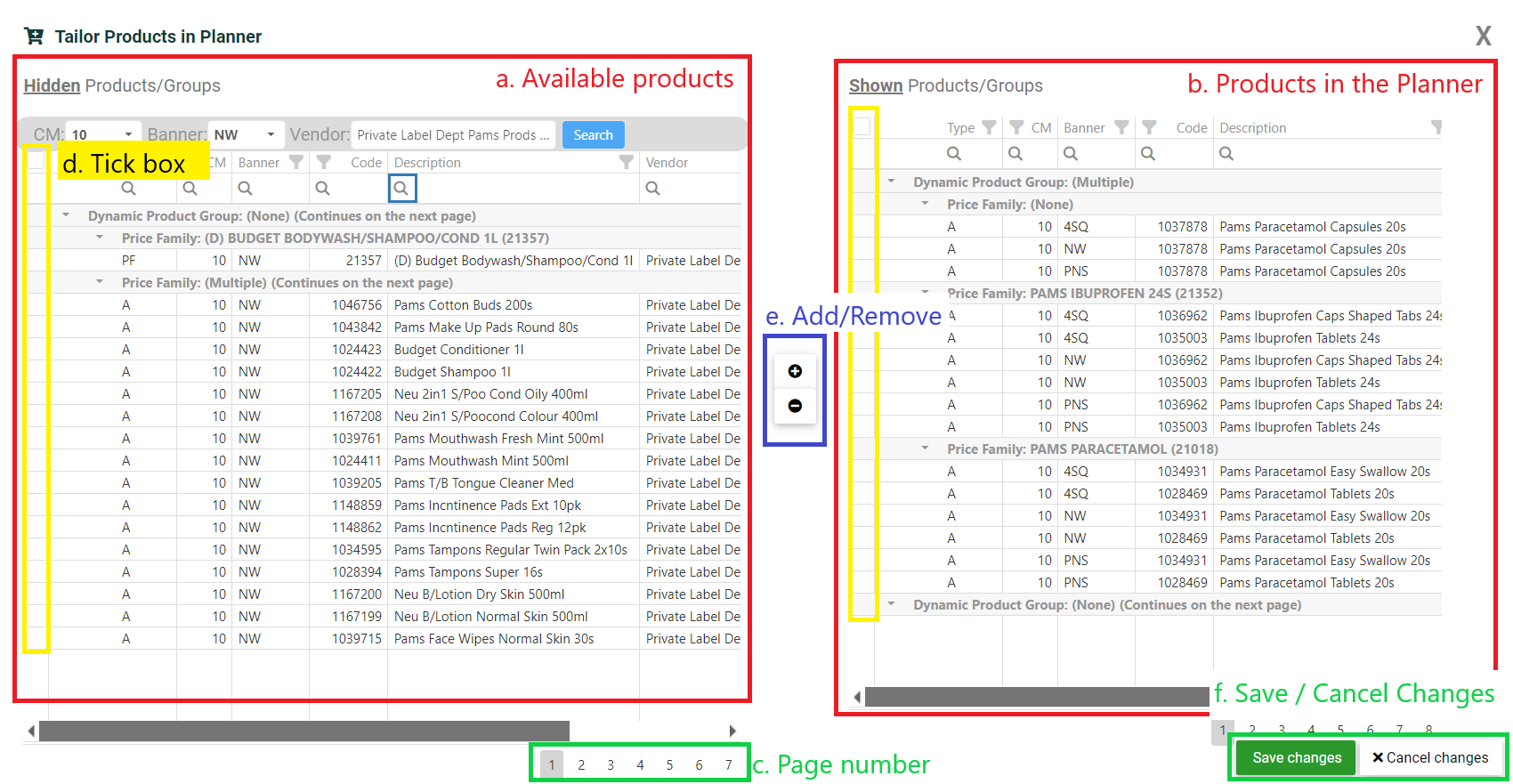Go to page 7 of Hidden products

(x=728, y=764)
